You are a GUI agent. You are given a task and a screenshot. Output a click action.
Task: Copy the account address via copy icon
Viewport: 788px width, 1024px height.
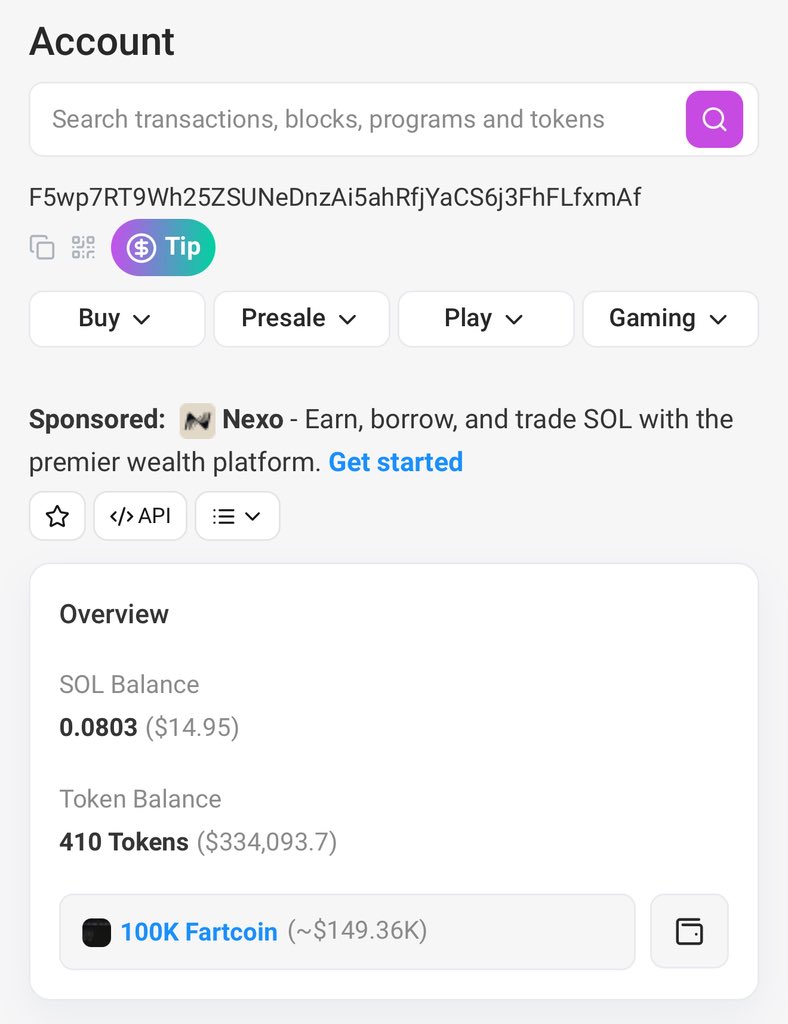(x=42, y=248)
